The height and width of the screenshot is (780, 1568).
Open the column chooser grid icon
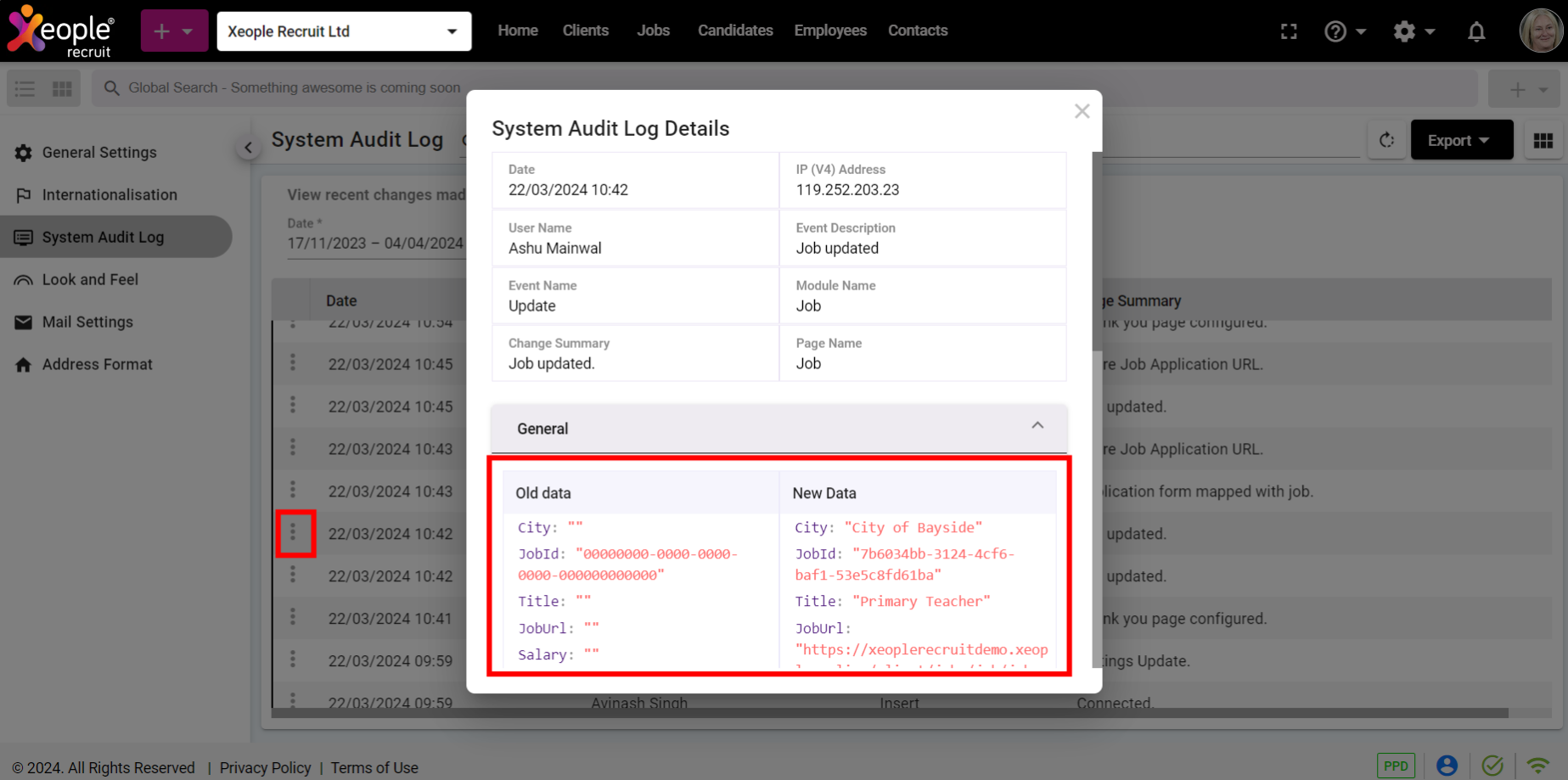pyautogui.click(x=1543, y=140)
